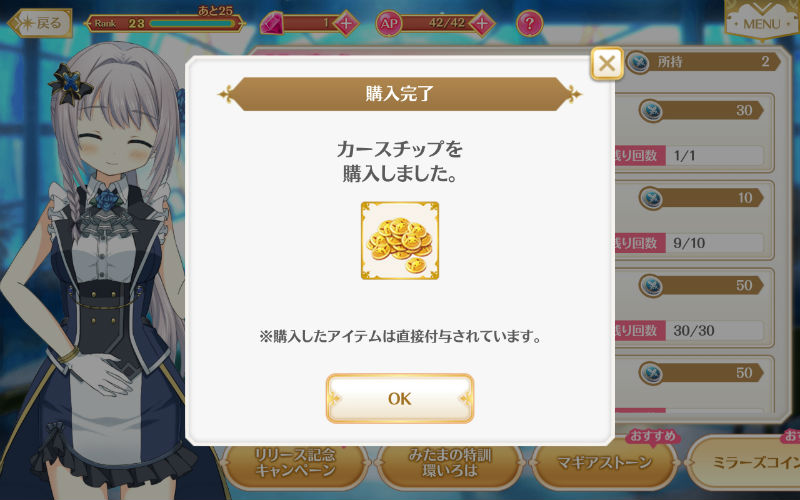800x500 pixels.
Task: Open the みたまの特訓 環いろは tab
Action: [x=450, y=463]
